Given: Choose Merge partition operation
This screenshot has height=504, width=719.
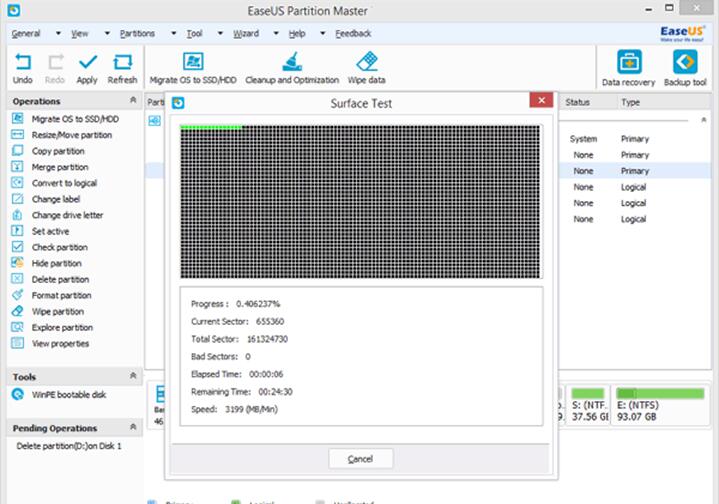Looking at the screenshot, I should pos(50,167).
